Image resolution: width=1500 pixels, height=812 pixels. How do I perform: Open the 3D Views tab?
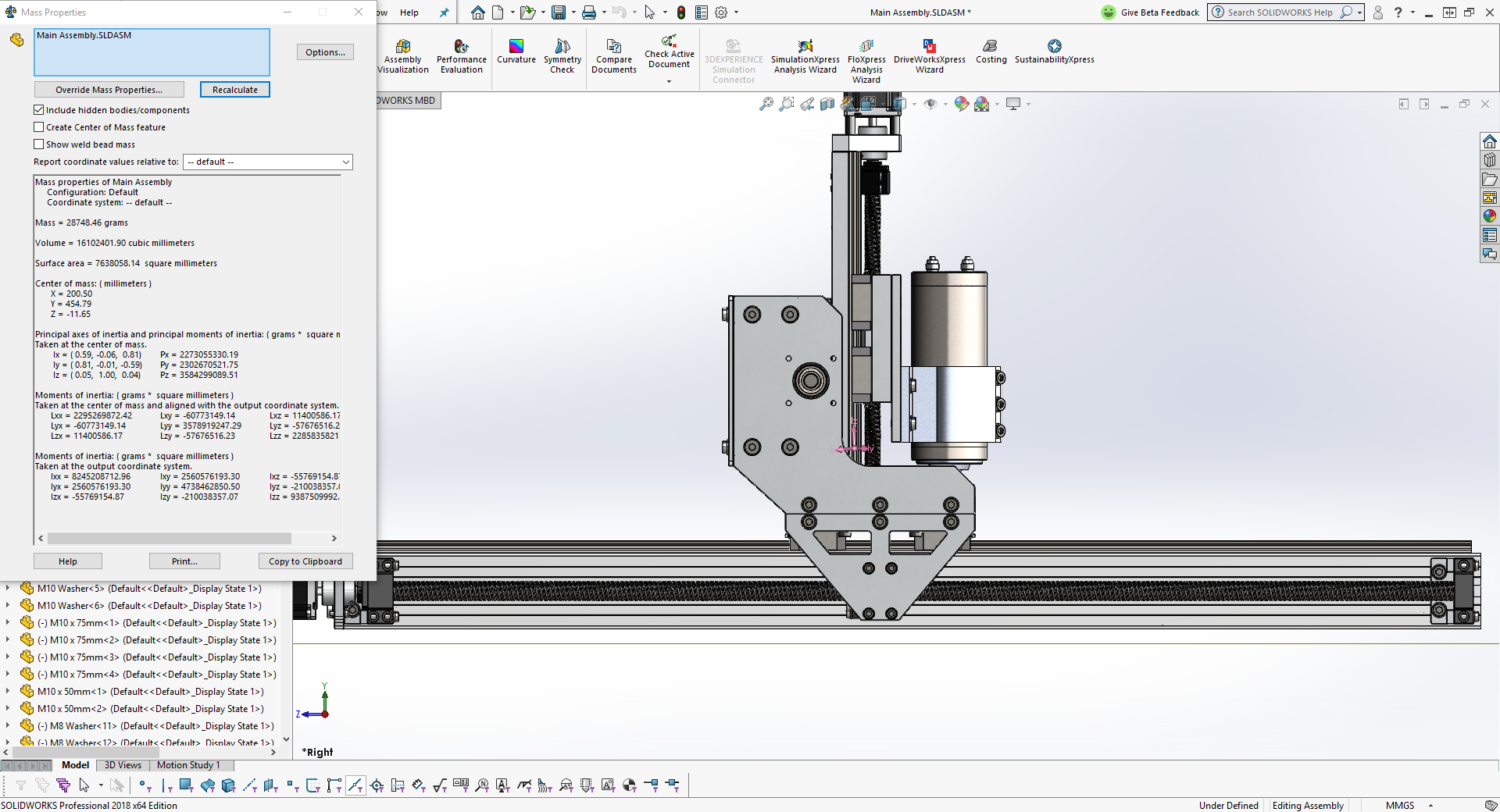pos(123,765)
